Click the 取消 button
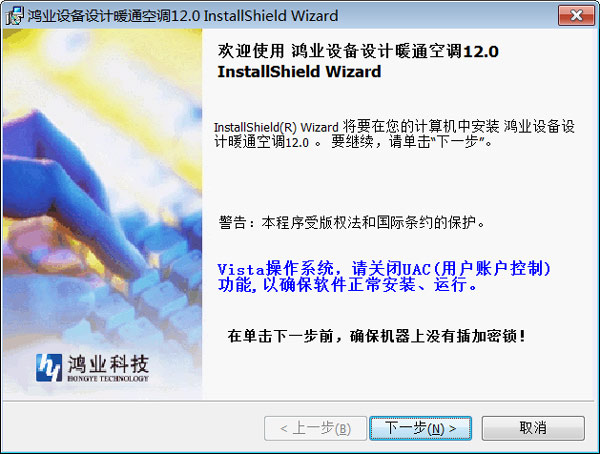This screenshot has height=454, width=600. [533, 428]
